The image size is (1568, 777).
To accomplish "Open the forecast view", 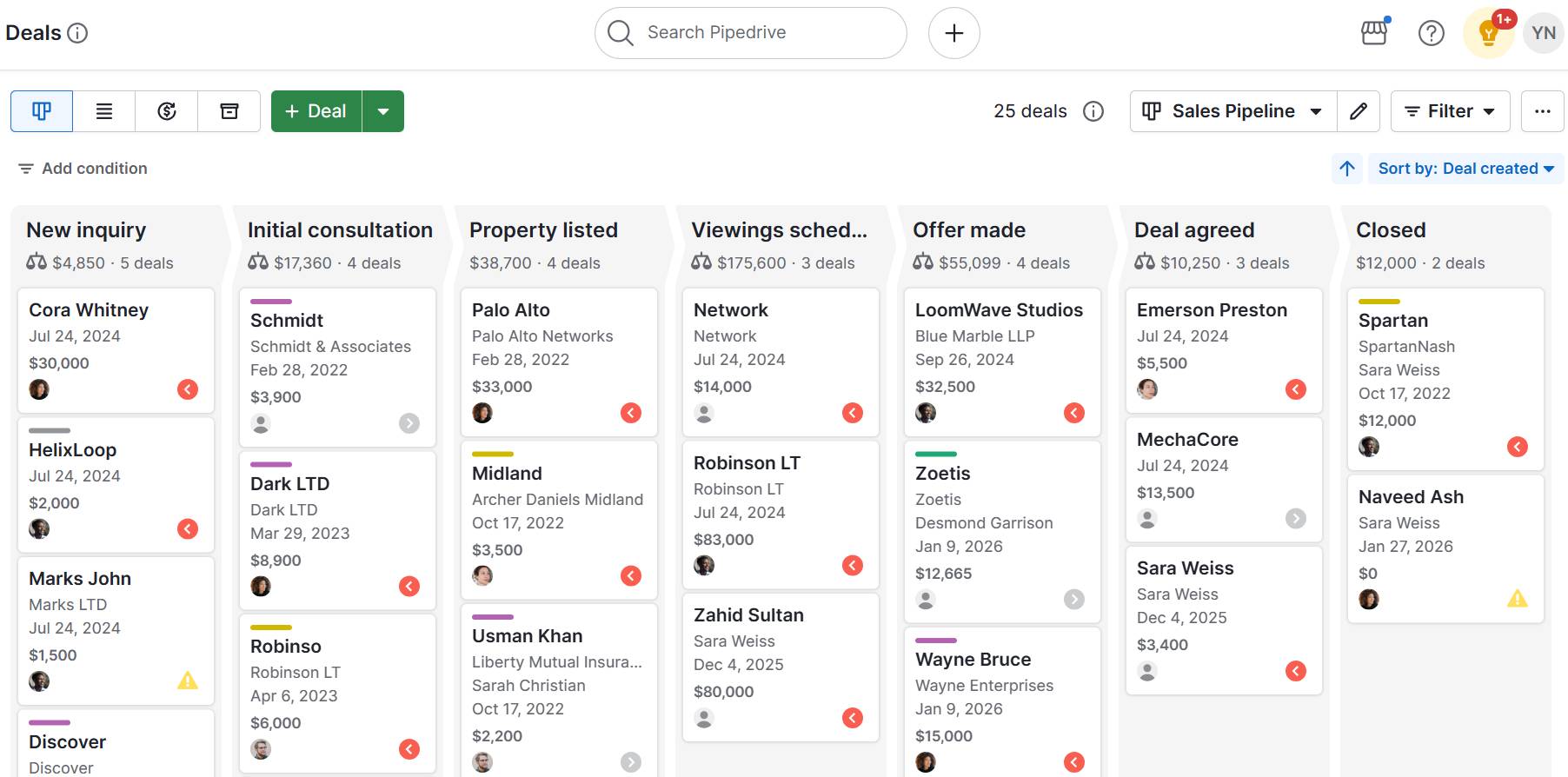I will click(167, 111).
